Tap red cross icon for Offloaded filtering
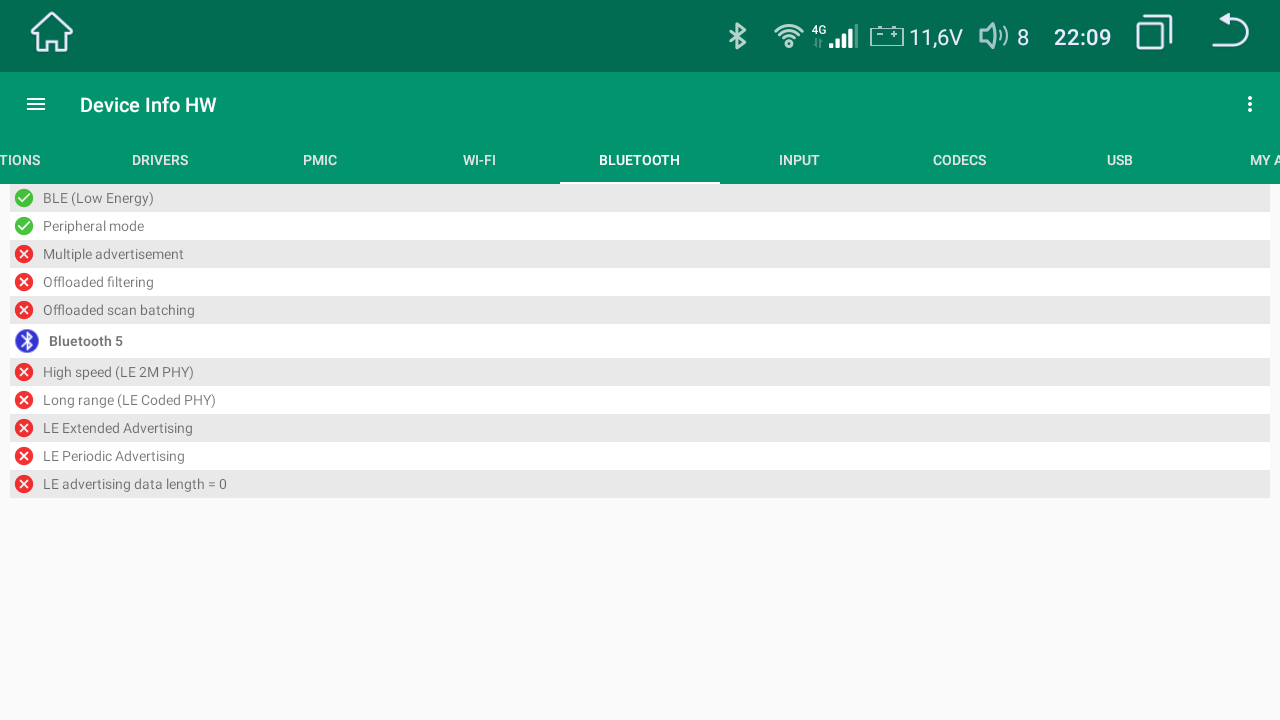Viewport: 1280px width, 720px height. click(x=24, y=282)
